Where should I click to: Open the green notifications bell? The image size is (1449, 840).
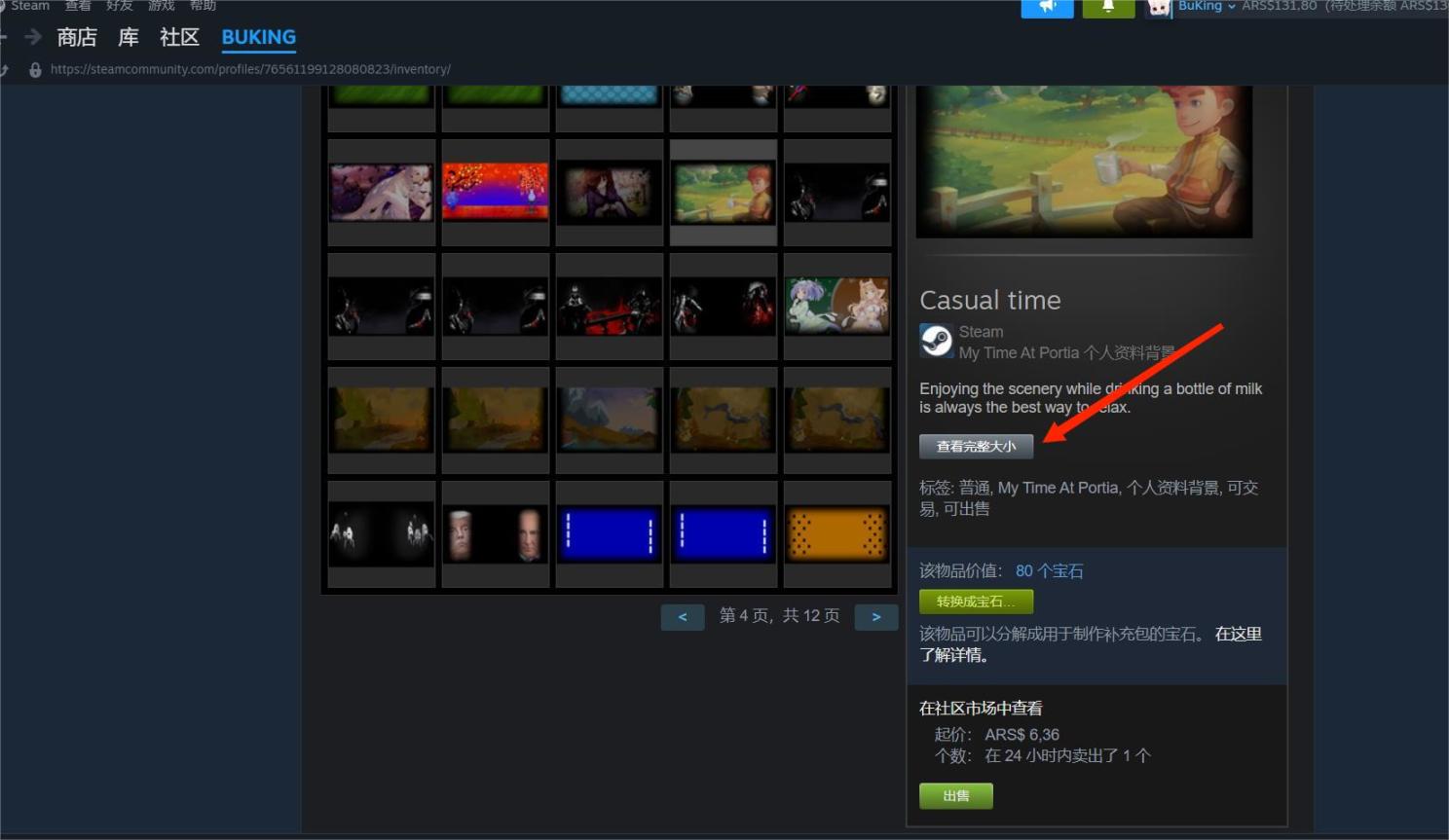1108,7
